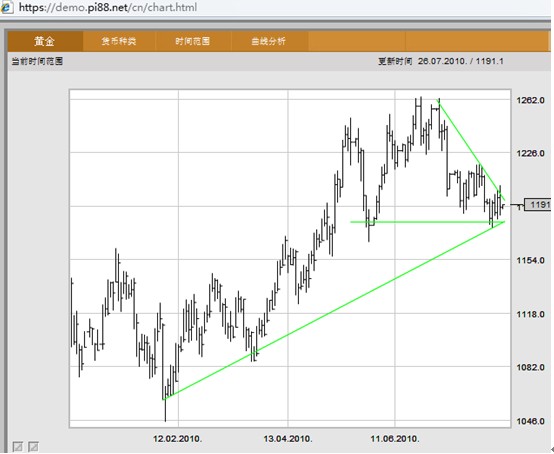Click the current price tag 1191 on axis
The height and width of the screenshot is (454, 554).
point(537,205)
